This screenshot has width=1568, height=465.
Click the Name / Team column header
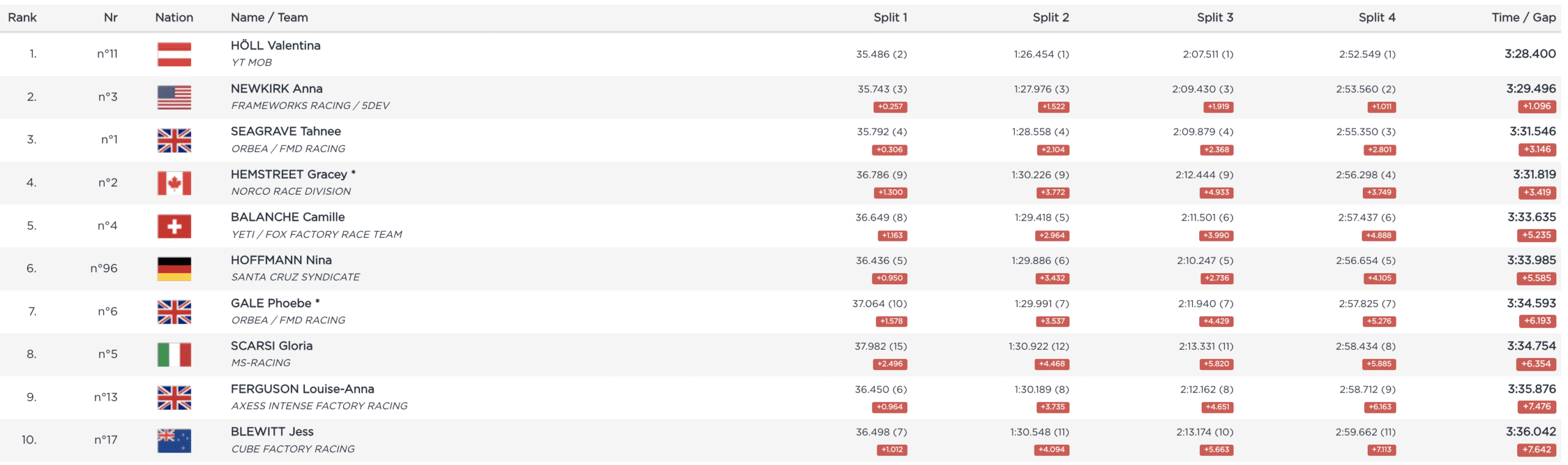click(x=269, y=18)
